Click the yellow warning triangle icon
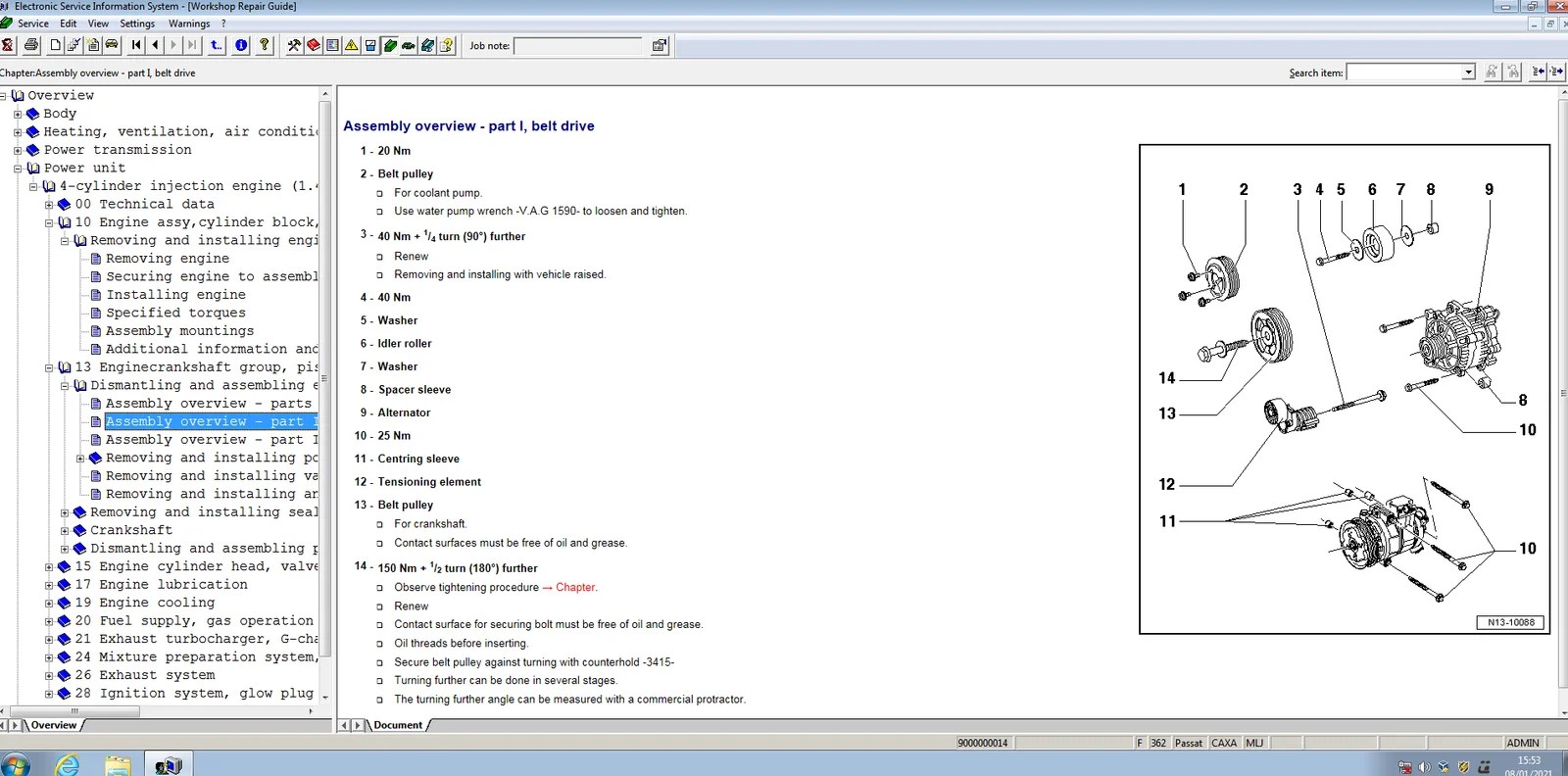This screenshot has height=776, width=1568. click(x=352, y=45)
